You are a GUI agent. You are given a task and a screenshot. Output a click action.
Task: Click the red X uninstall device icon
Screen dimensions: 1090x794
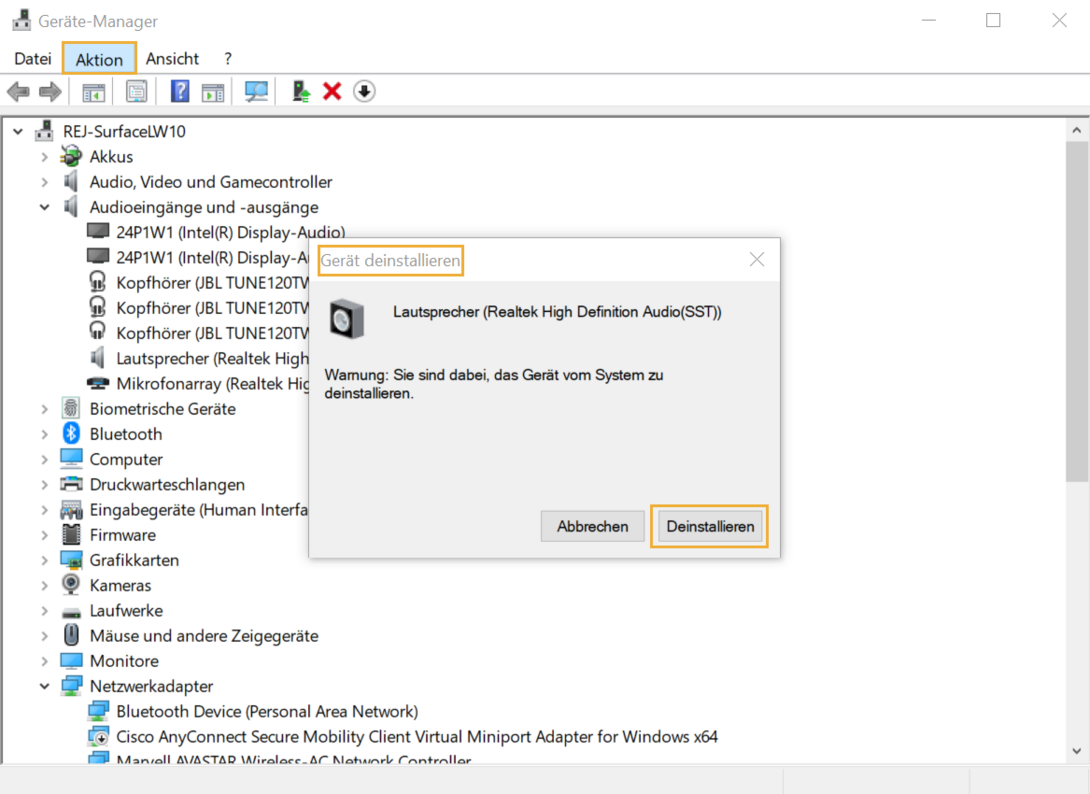tap(332, 91)
